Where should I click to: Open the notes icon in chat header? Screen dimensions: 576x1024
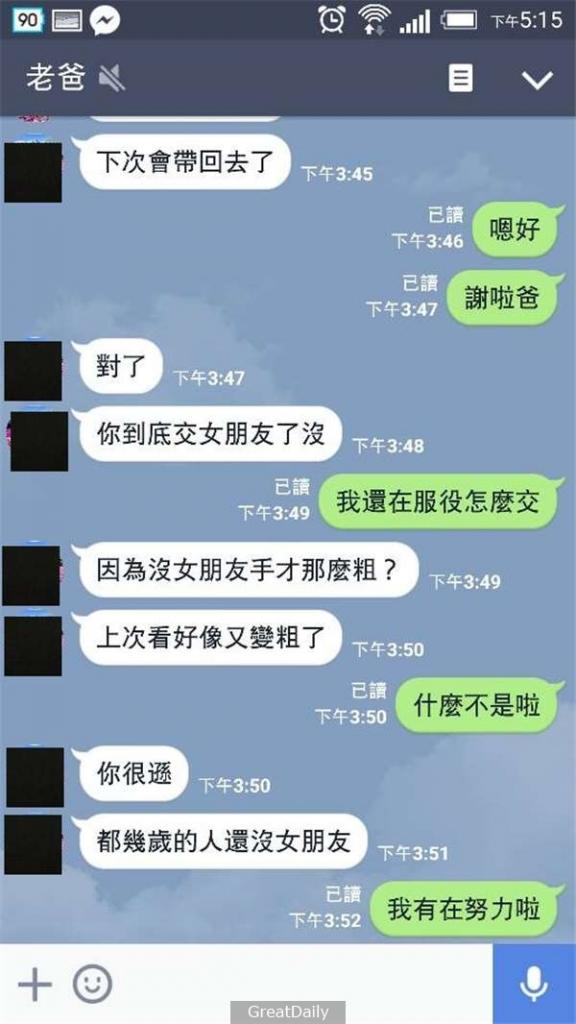tap(460, 79)
